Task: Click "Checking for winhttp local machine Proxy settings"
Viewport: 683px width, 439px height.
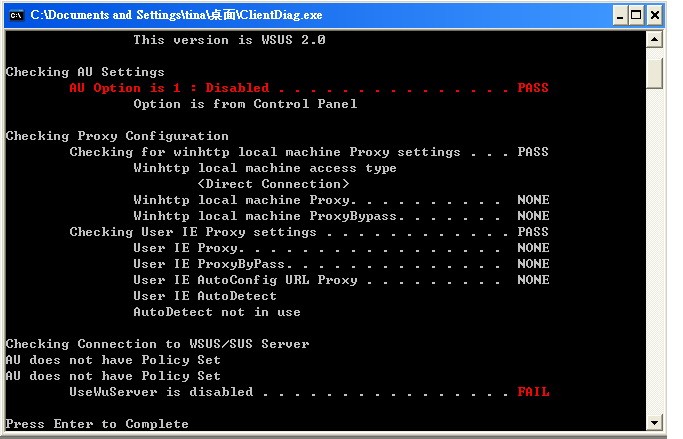Action: pyautogui.click(x=265, y=152)
